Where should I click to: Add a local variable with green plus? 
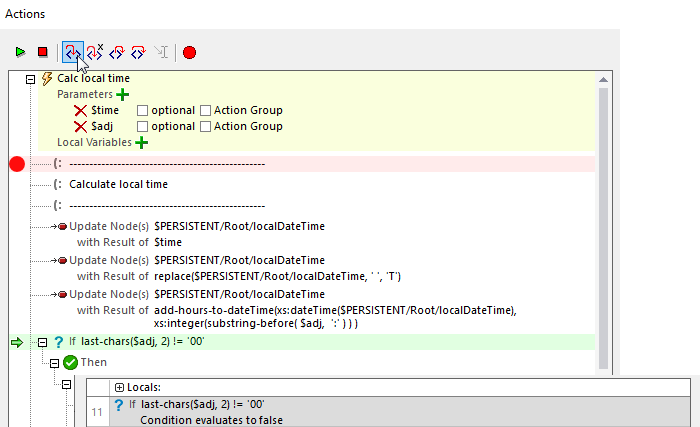(x=142, y=142)
